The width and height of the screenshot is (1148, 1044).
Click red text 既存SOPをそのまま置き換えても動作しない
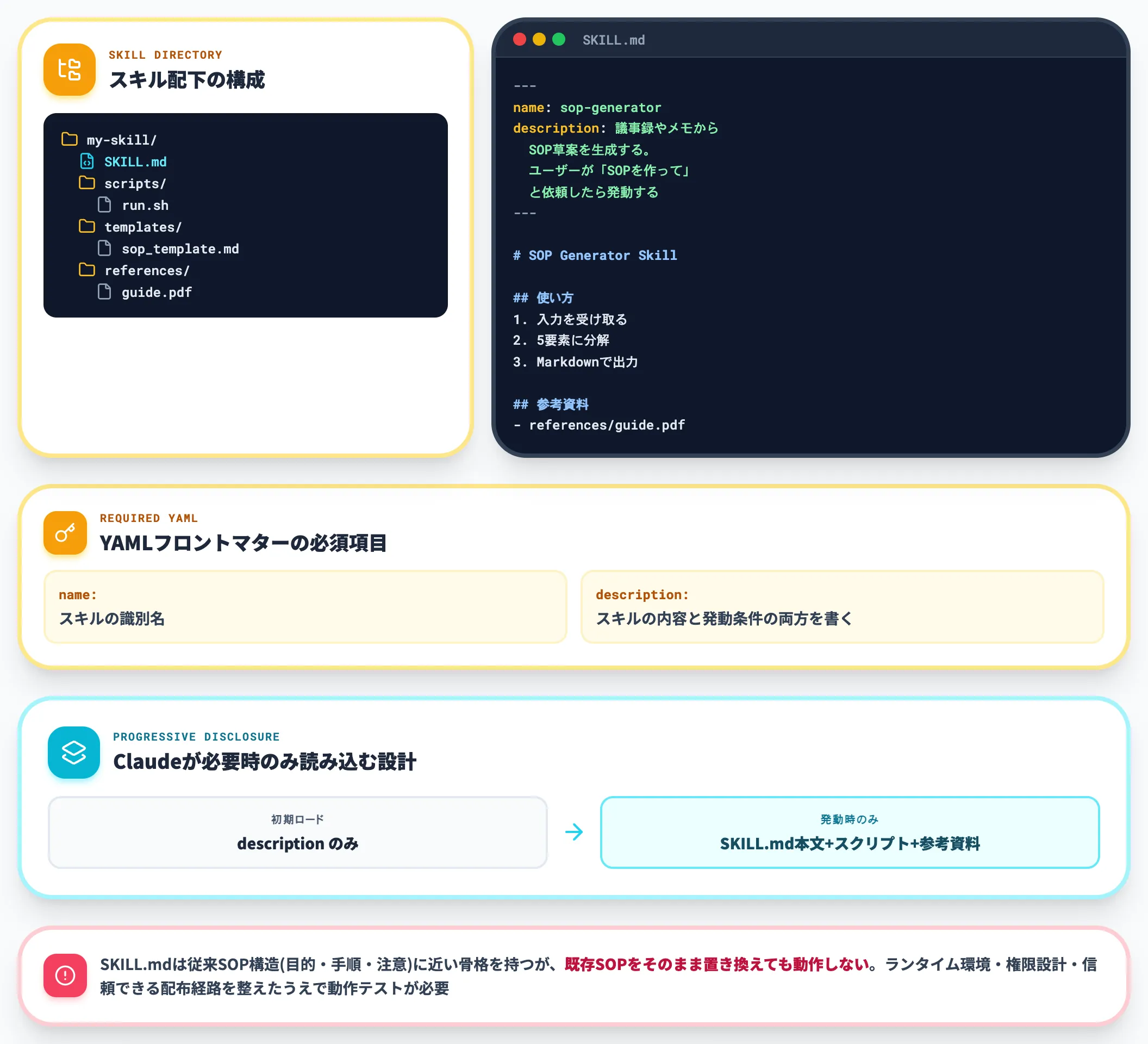tap(716, 964)
